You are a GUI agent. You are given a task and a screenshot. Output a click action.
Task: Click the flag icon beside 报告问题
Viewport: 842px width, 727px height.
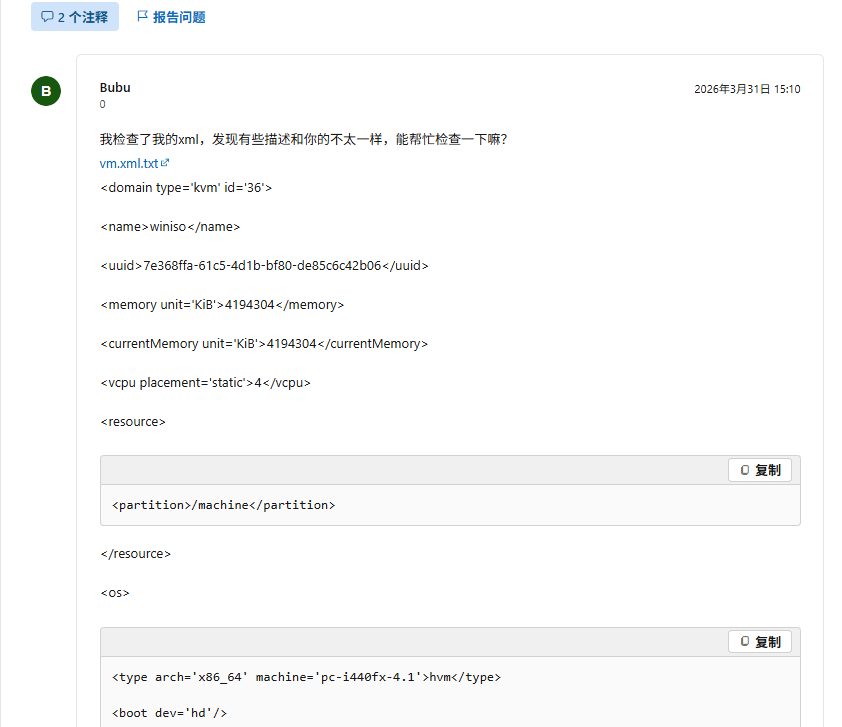[x=142, y=17]
